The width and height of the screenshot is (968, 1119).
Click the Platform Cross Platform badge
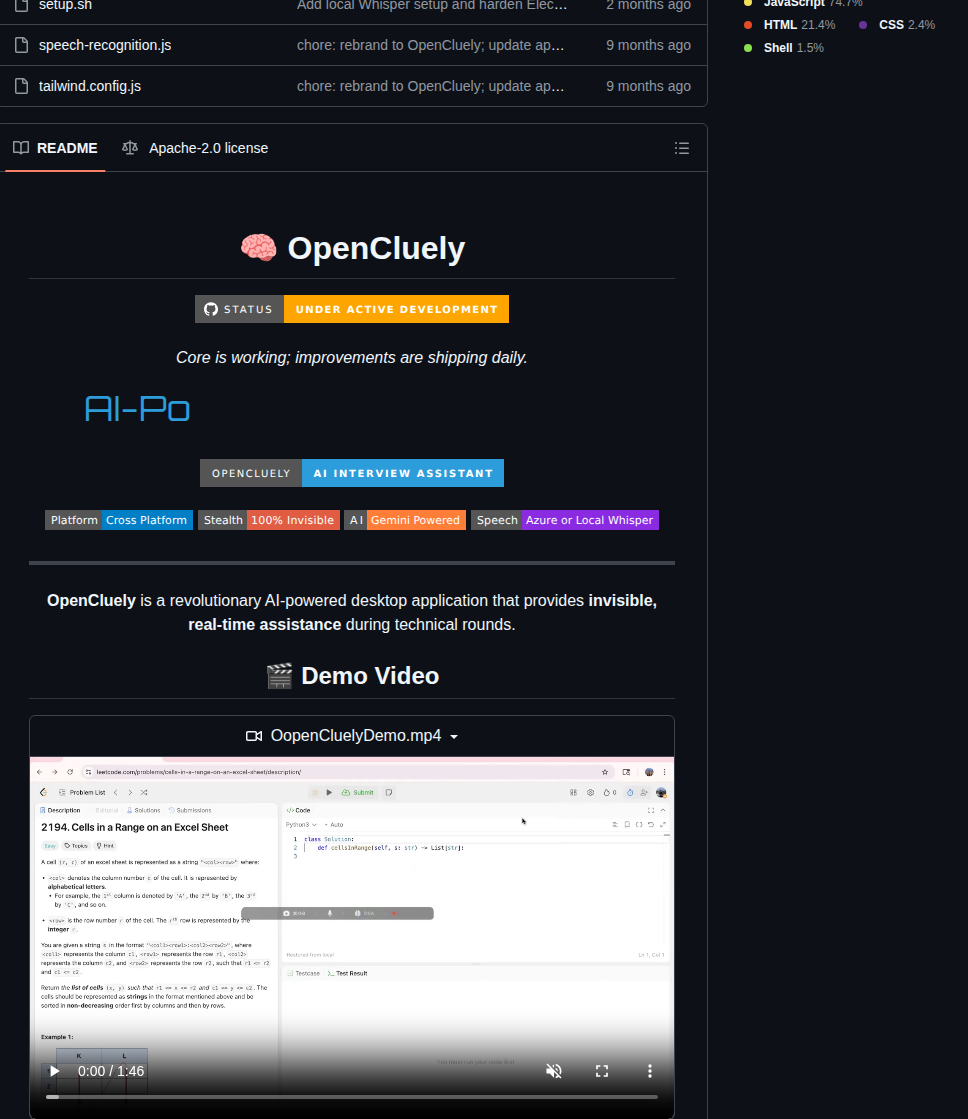coord(119,520)
